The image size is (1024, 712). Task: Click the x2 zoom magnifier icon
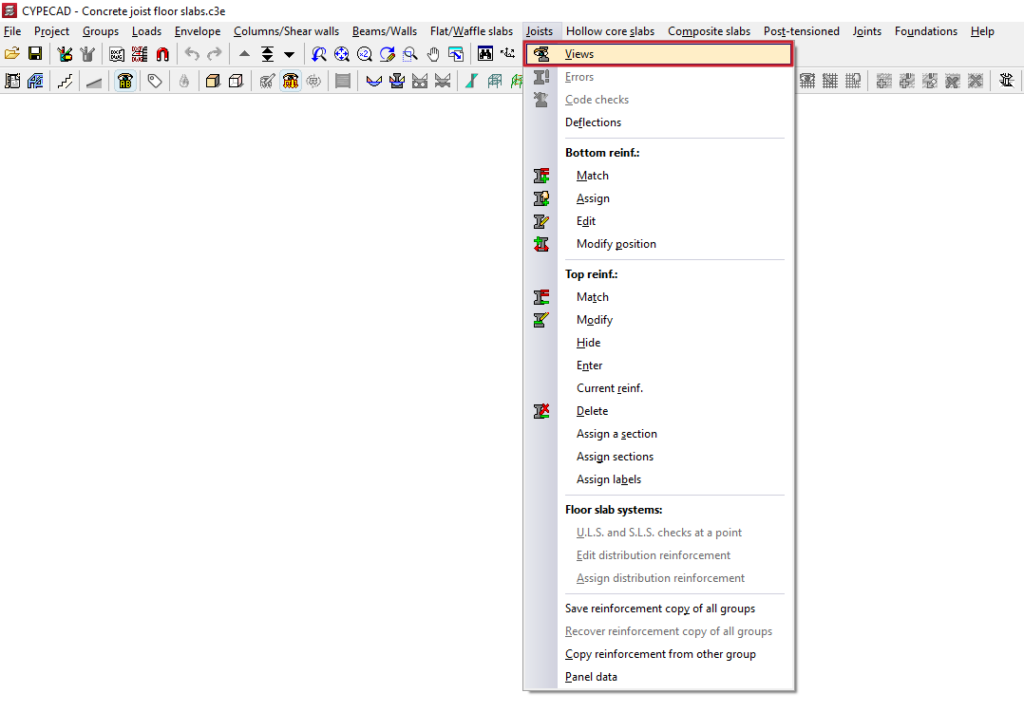(364, 54)
